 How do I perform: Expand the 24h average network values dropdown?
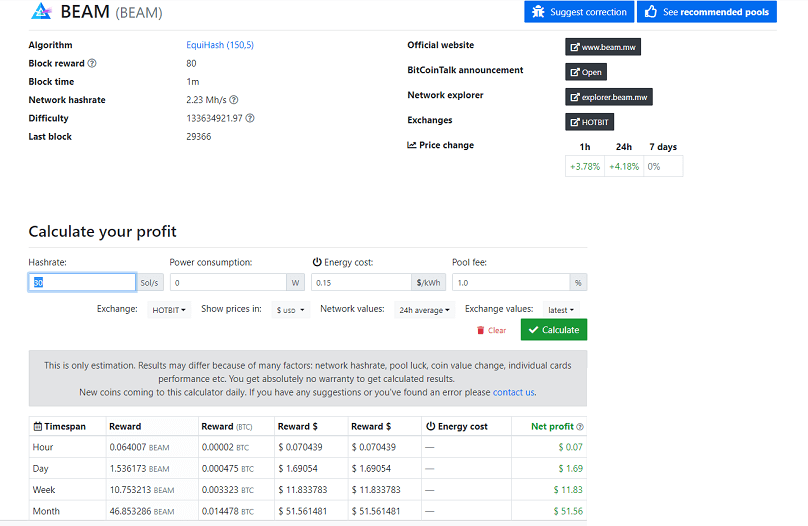(424, 310)
